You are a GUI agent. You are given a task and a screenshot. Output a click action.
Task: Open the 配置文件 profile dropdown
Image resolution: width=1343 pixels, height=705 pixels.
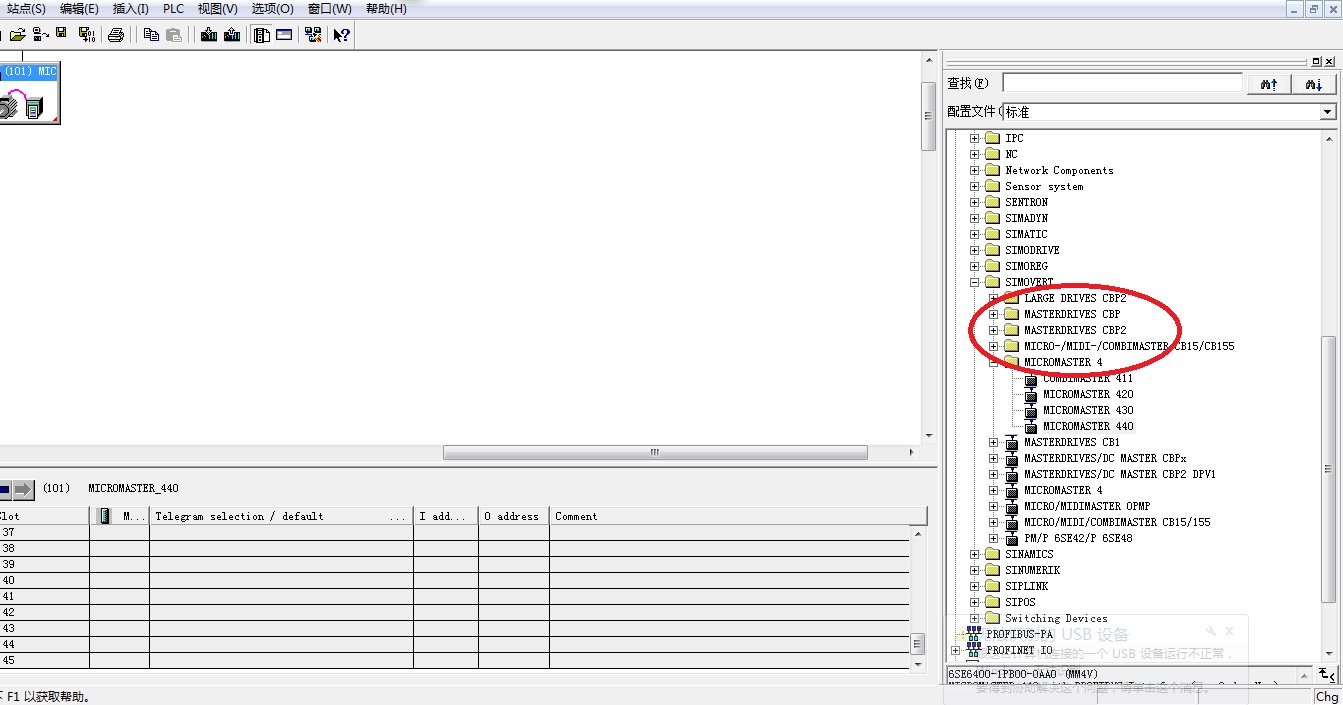[1327, 112]
